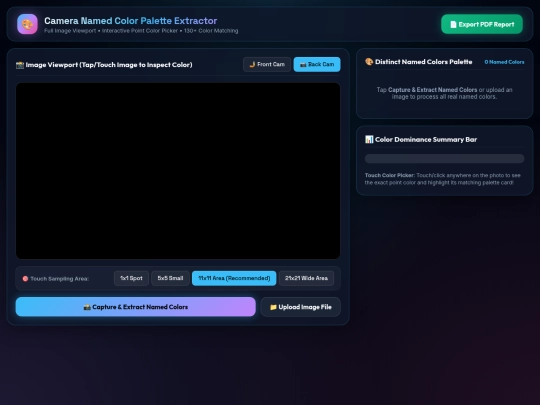The image size is (540, 405).
Task: Click the Camera Named Color Palette Extractor title
Action: coord(131,21)
